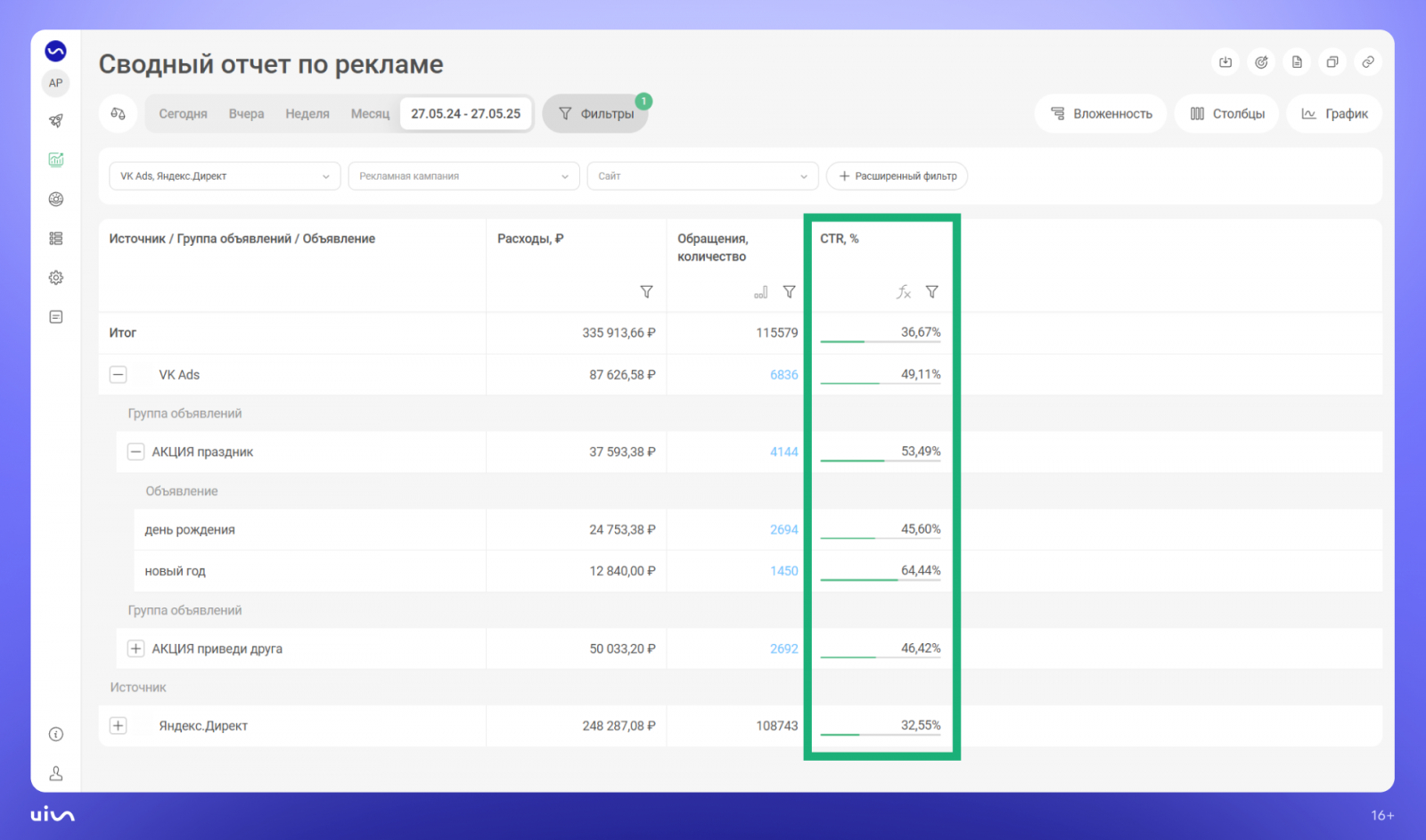Screen dimensions: 1426x840
Task: Click the link chain icon
Action: [x=1368, y=61]
